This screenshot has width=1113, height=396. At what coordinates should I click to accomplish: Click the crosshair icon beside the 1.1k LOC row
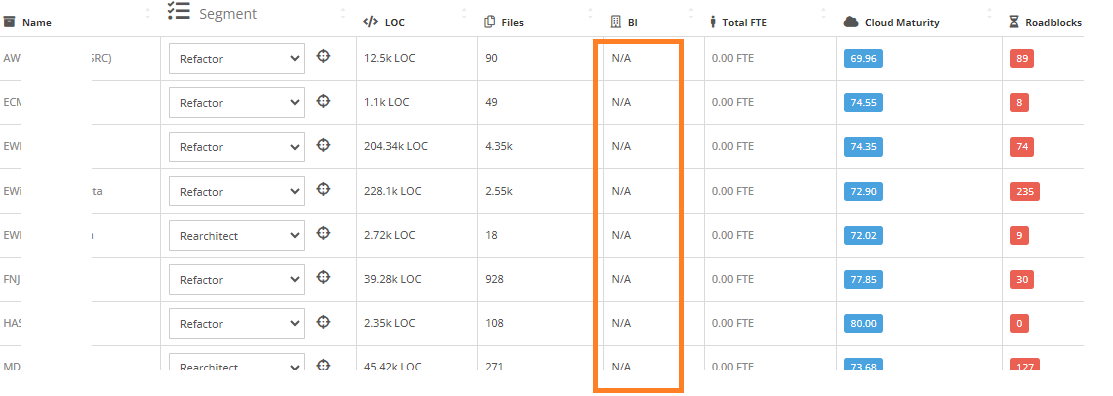(x=323, y=101)
